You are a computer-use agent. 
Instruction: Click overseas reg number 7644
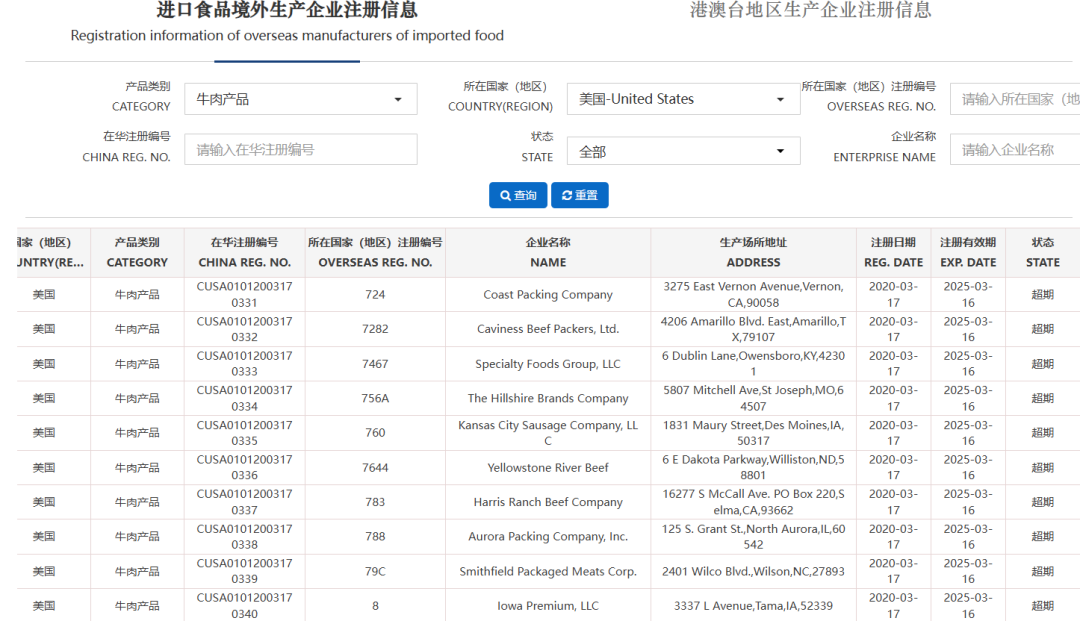[375, 468]
